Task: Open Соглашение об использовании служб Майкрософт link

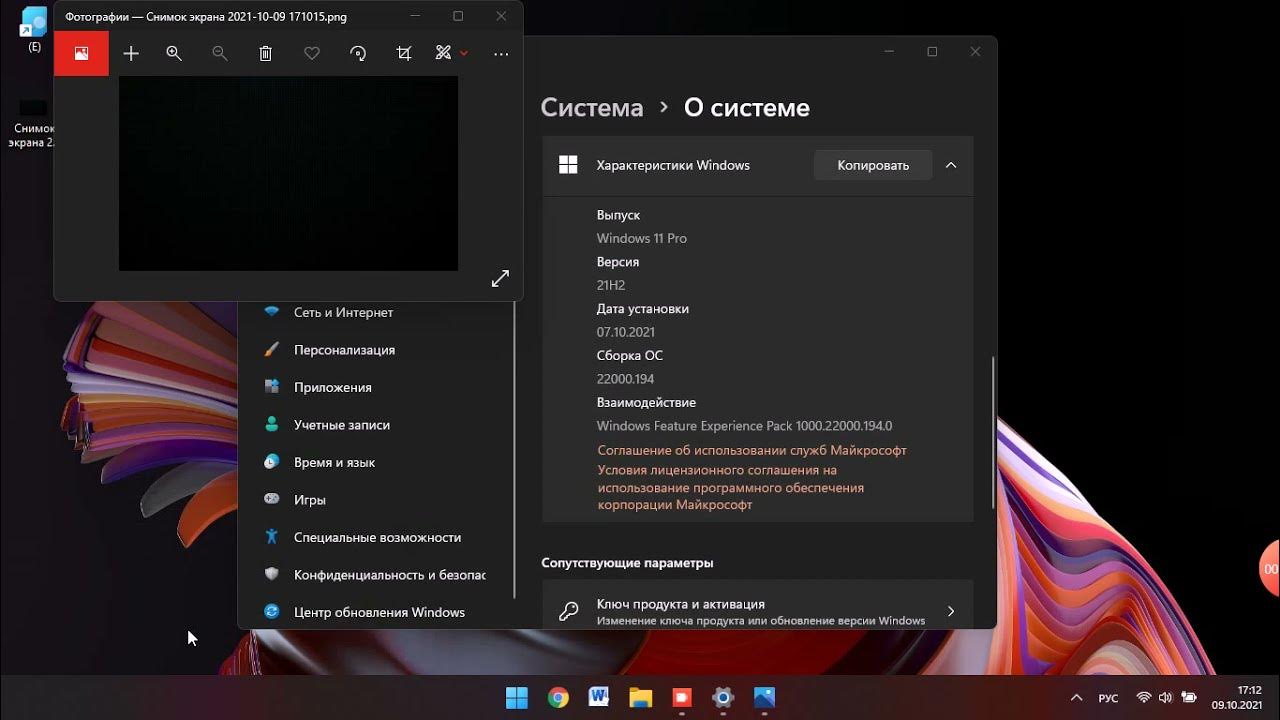Action: [752, 451]
